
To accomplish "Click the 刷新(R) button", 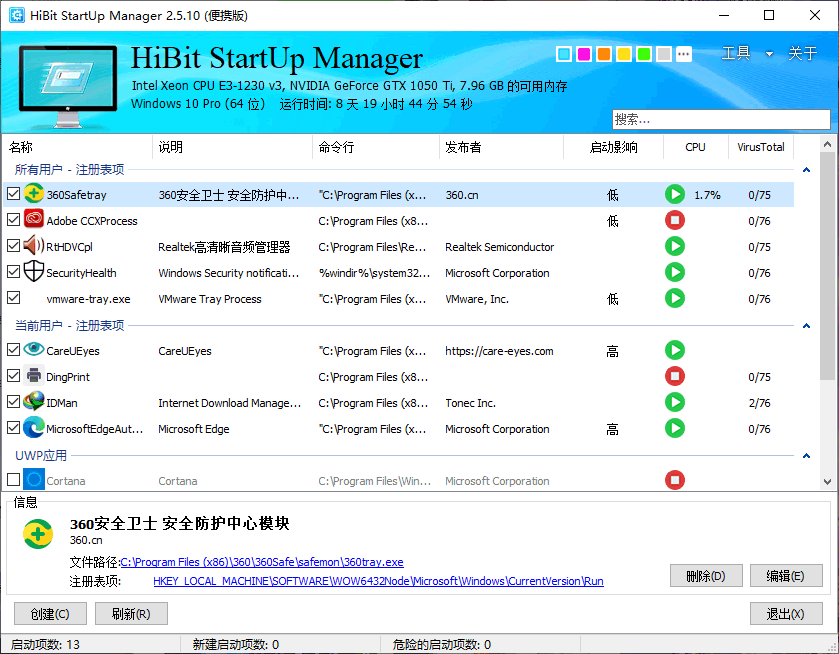I will point(131,614).
